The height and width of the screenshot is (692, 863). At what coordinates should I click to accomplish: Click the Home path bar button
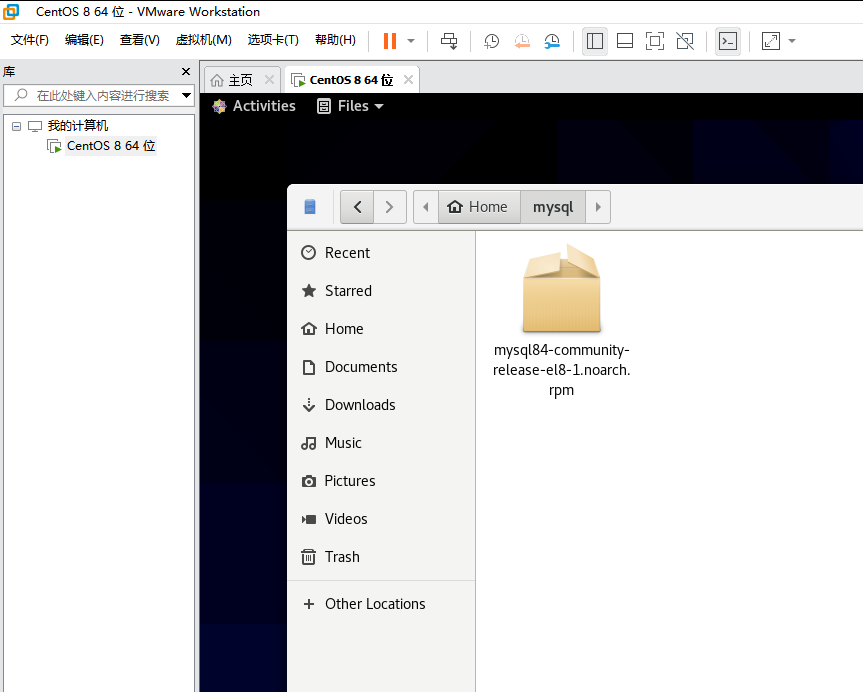point(479,207)
